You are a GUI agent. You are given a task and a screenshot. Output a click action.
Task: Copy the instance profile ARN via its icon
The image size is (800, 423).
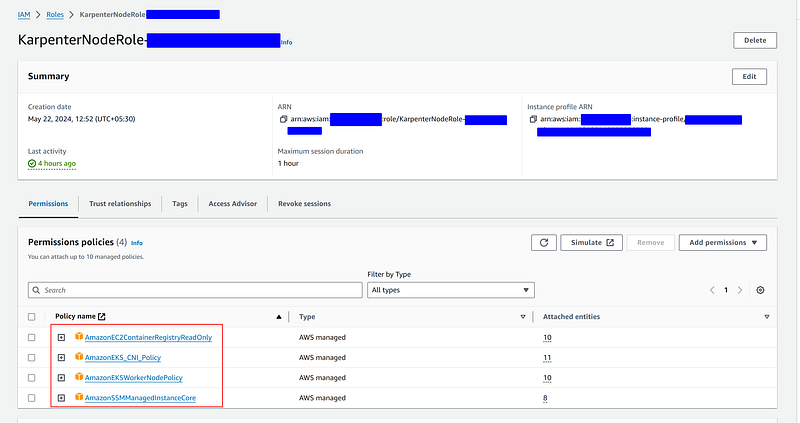[533, 119]
